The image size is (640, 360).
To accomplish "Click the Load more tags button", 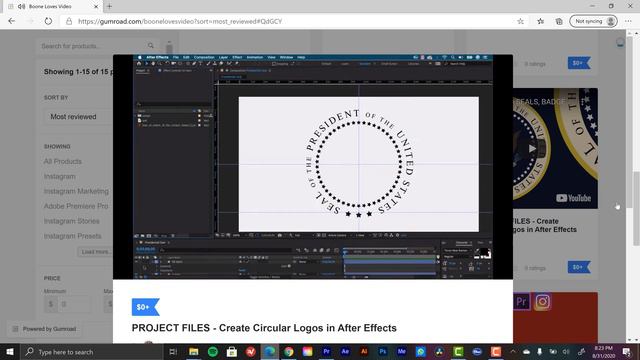I will click(95, 252).
